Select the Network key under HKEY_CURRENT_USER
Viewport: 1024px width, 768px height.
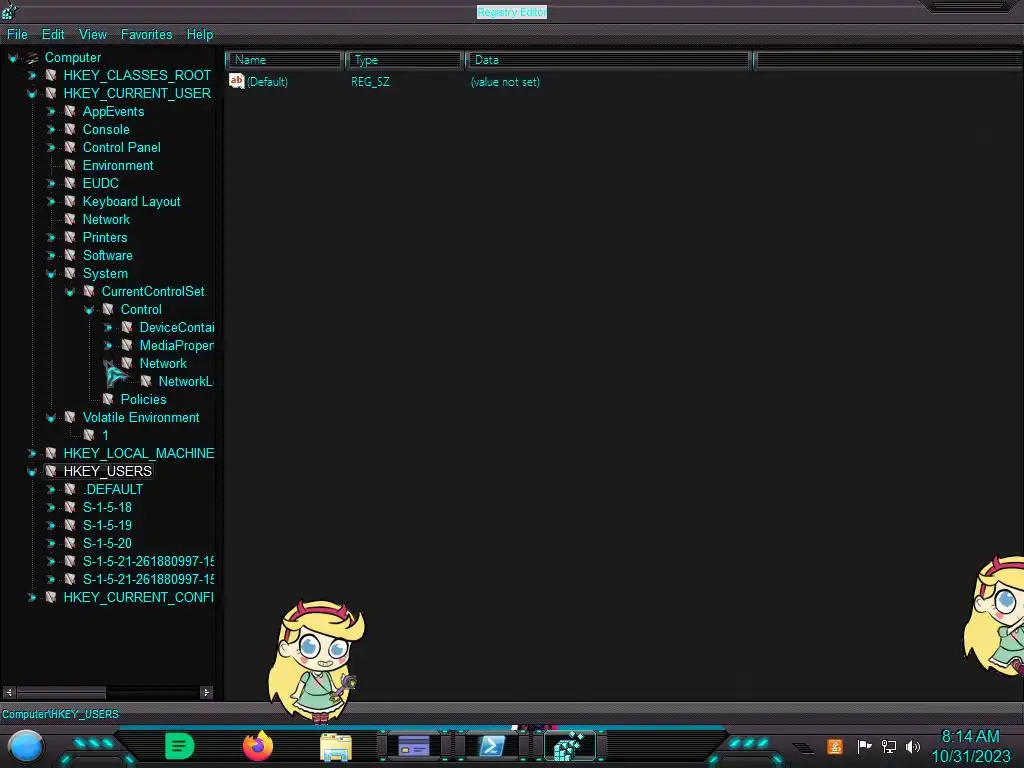106,219
